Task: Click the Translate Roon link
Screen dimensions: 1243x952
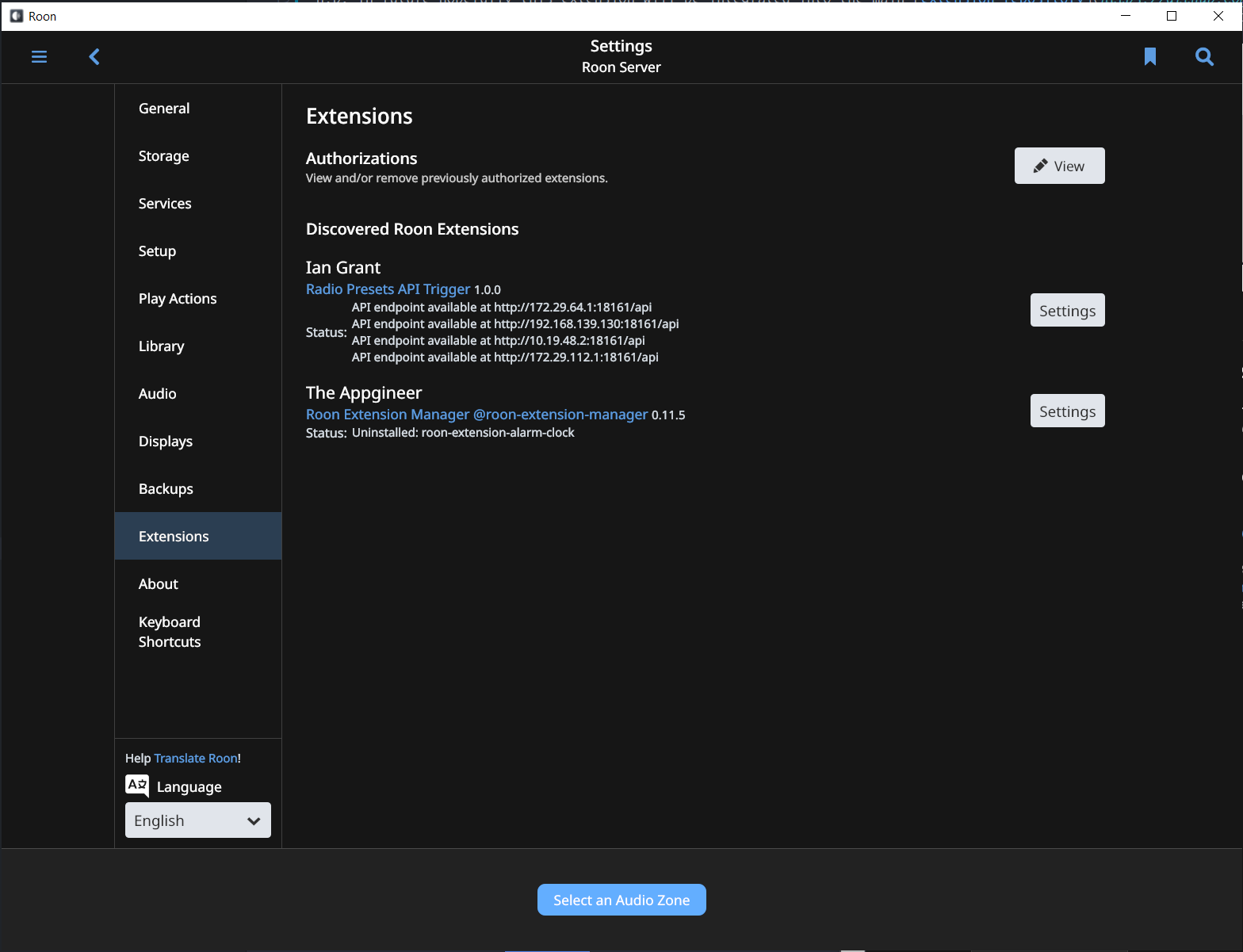Action: pos(196,758)
